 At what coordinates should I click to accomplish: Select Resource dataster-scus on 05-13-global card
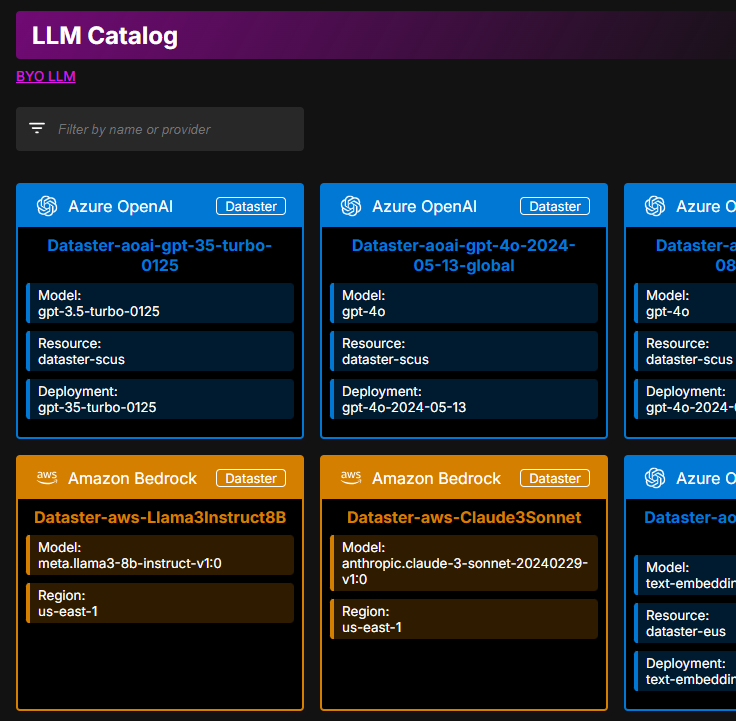464,351
